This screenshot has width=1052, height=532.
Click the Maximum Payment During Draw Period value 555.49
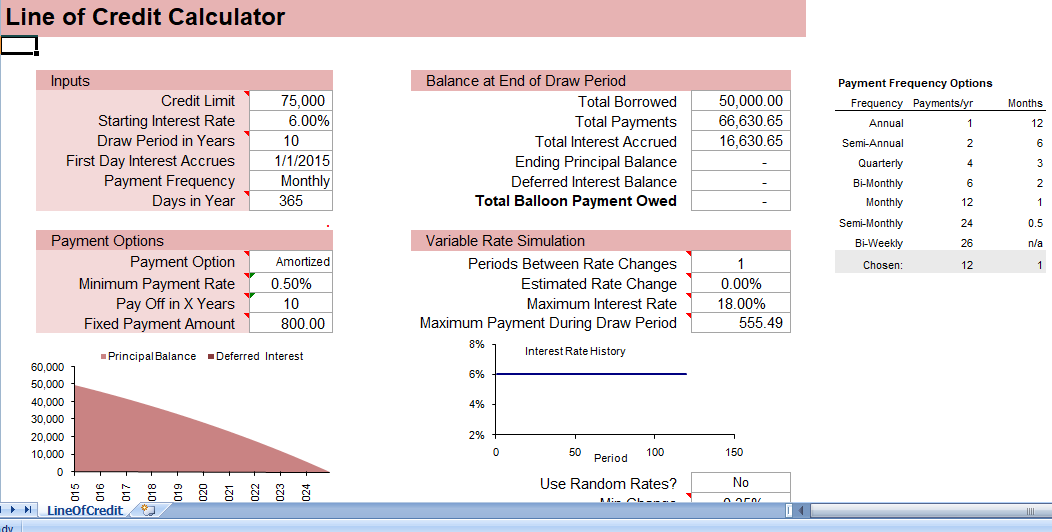(741, 323)
